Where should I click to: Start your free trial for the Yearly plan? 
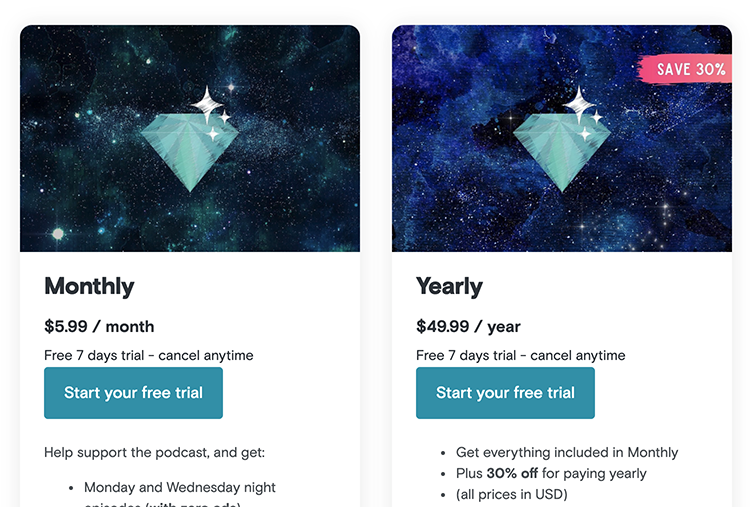point(505,393)
